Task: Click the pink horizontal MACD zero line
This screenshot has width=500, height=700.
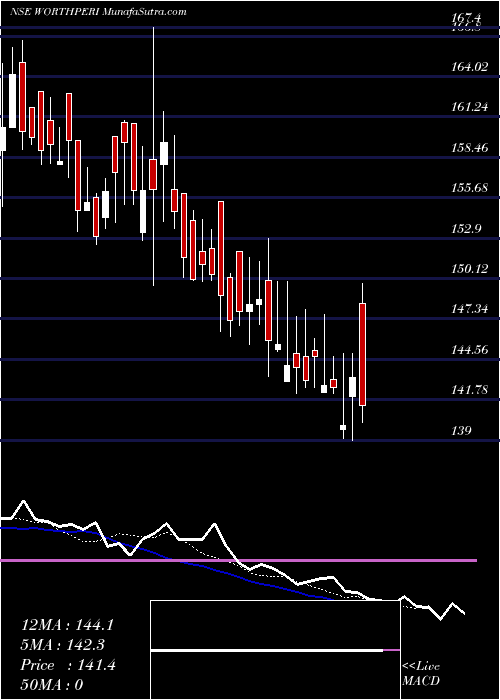Action: [238, 560]
